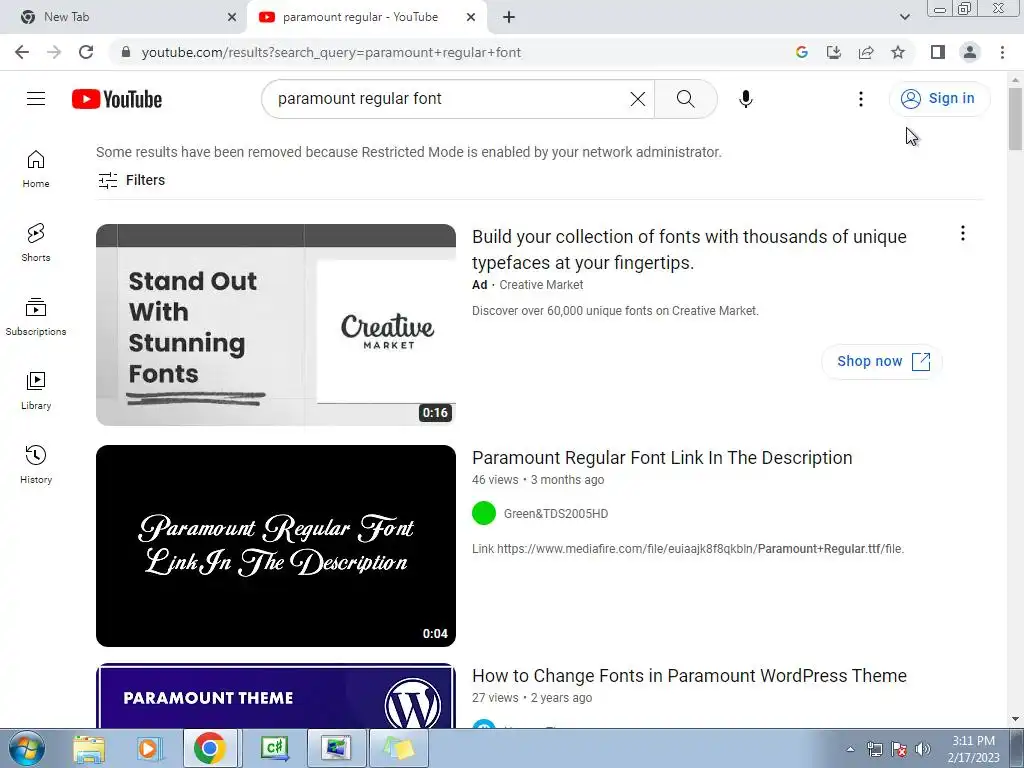
Task: Click the green channel avatar
Action: (484, 513)
